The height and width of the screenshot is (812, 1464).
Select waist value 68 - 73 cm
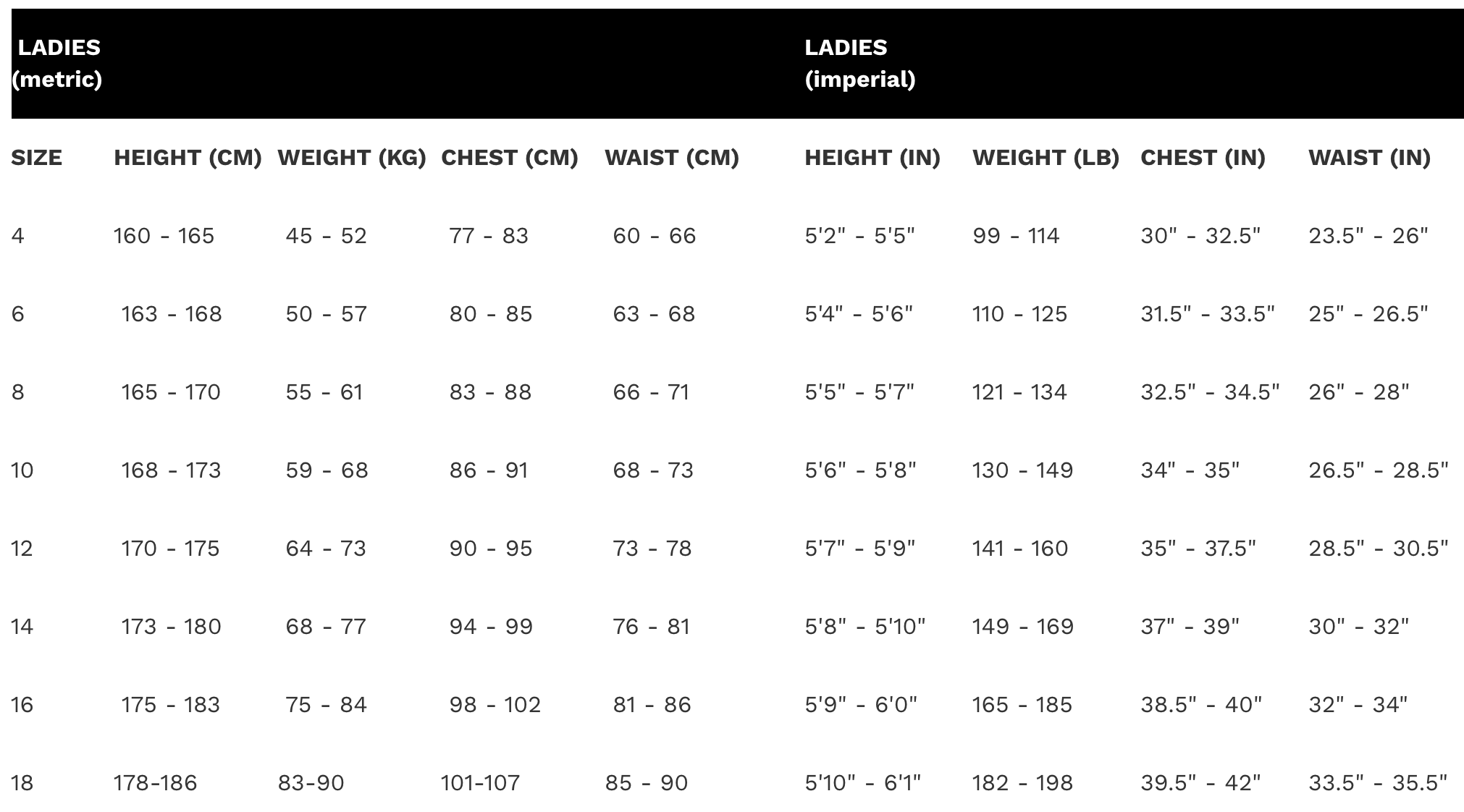[x=653, y=470]
